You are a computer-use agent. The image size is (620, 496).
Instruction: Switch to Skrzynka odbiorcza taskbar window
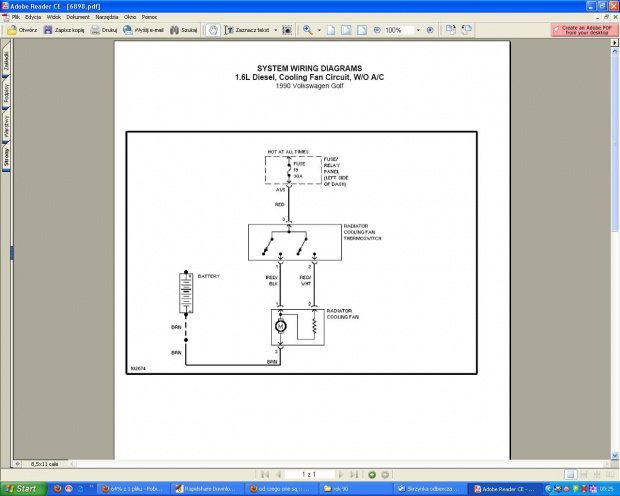click(430, 489)
